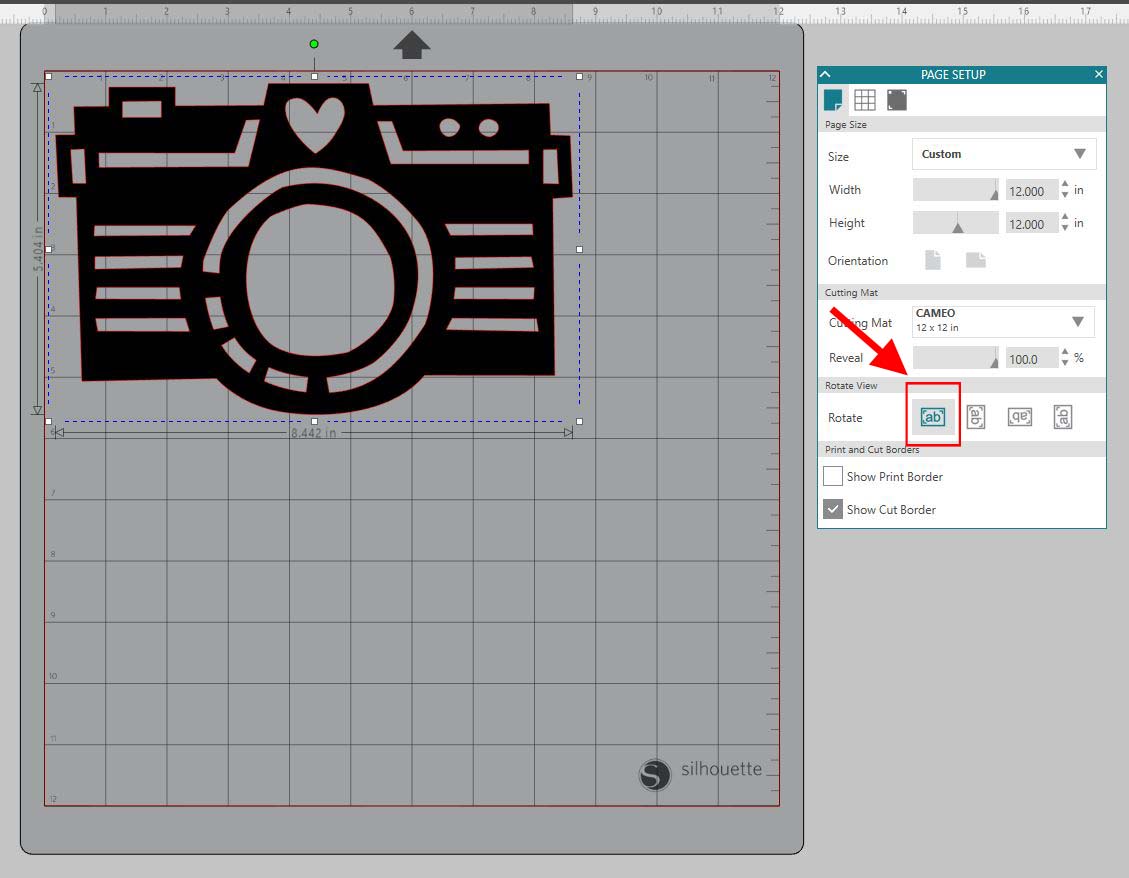Open the Cutting Mat CAMEO dropdown
The image size is (1129, 878).
click(1004, 321)
